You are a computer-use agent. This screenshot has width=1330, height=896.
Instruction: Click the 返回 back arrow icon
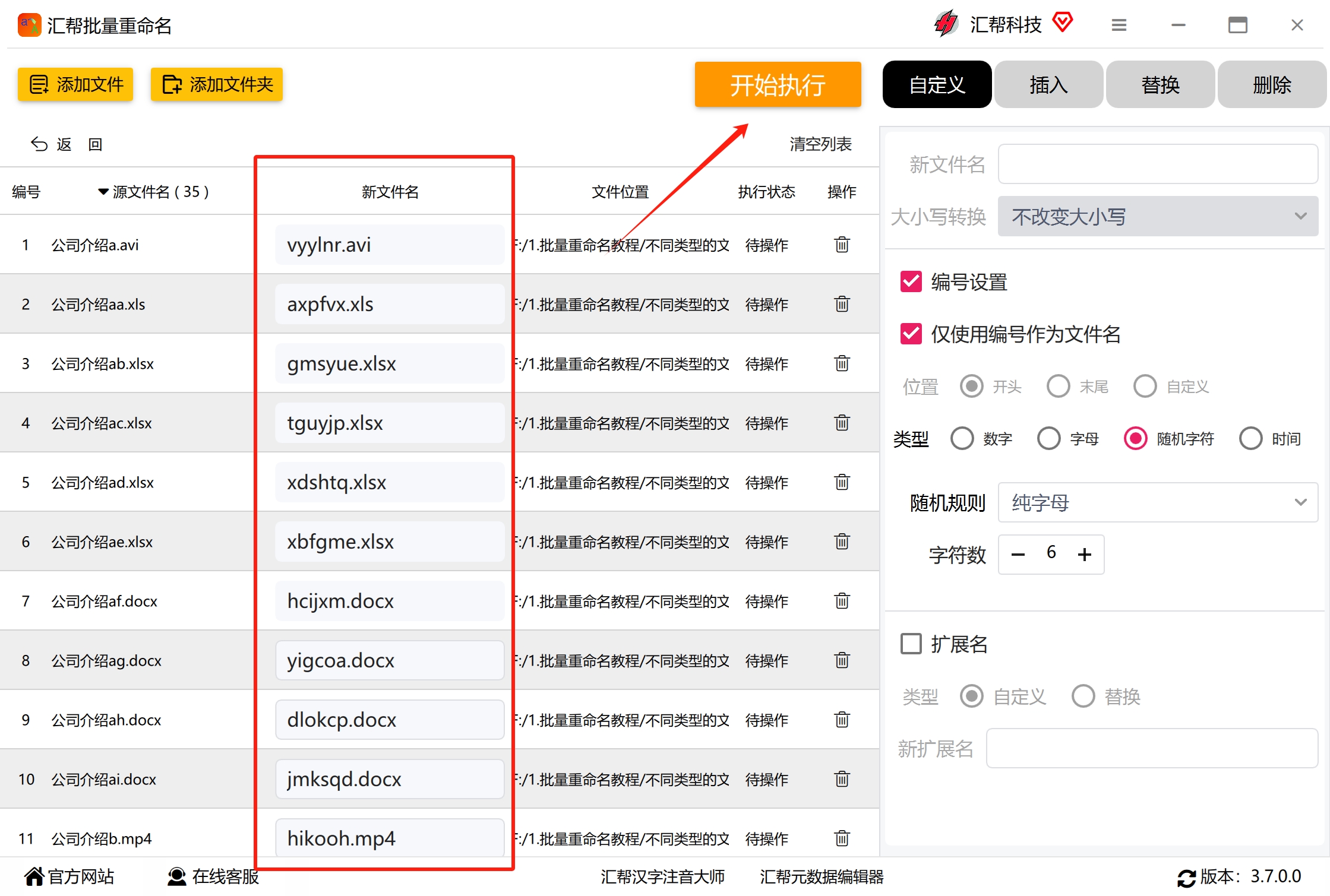pos(39,144)
